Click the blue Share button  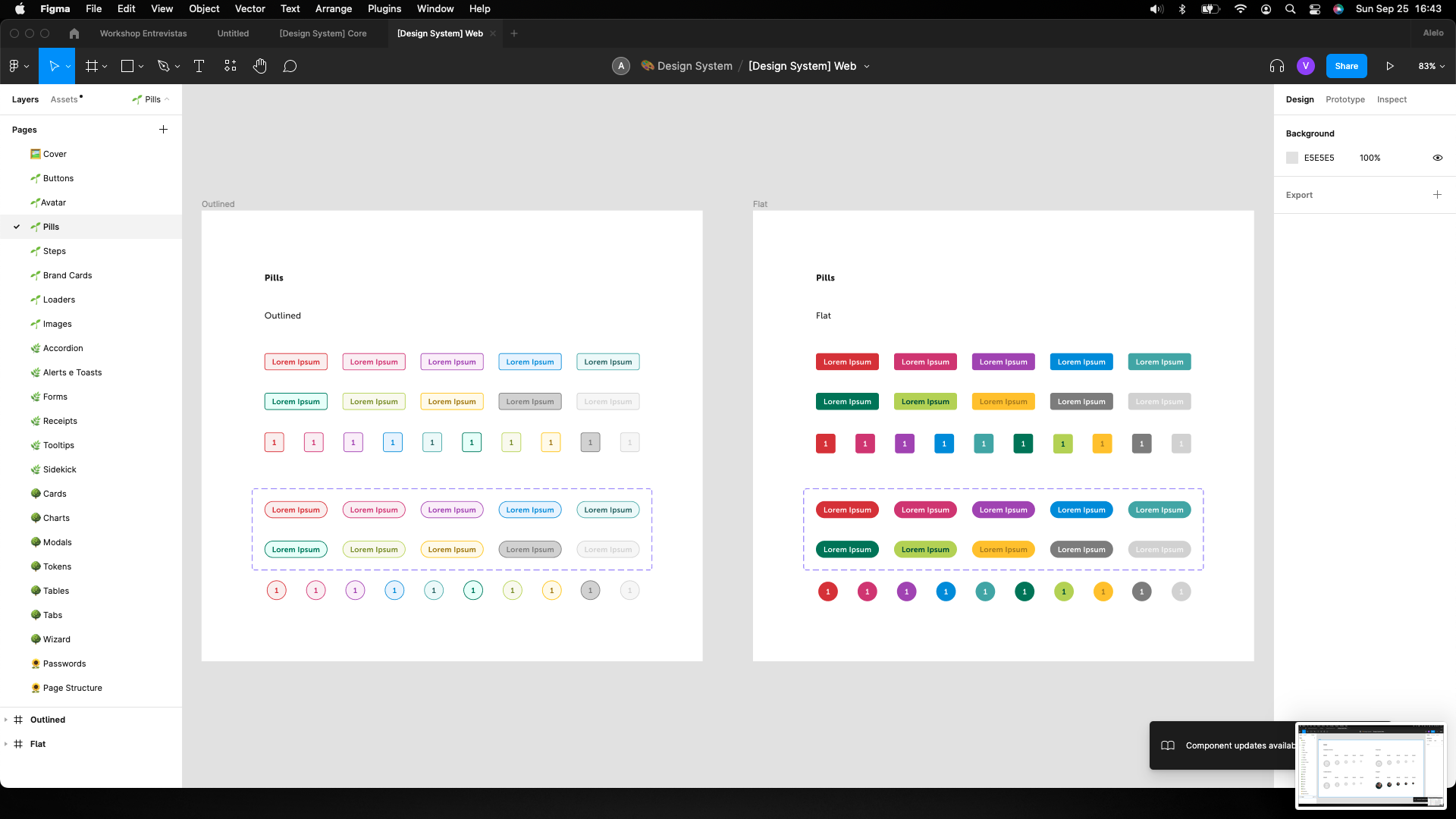[x=1346, y=66]
